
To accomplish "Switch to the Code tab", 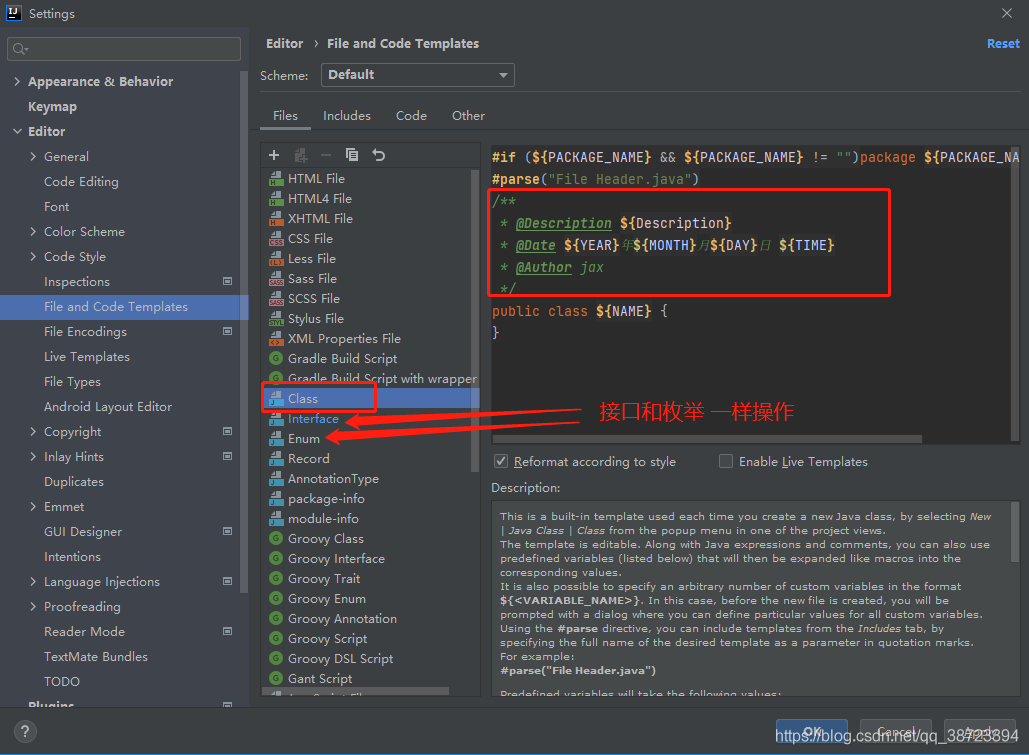I will (x=411, y=116).
